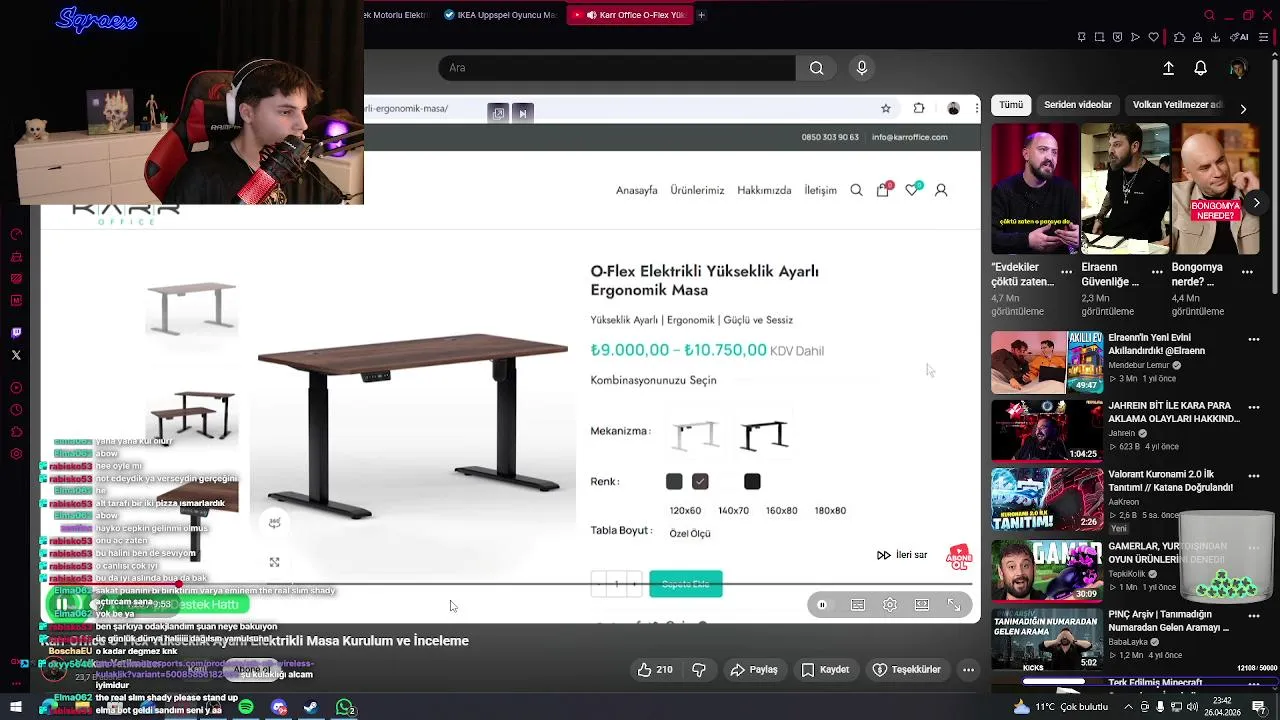
Task: Click the browser pin icon
Action: pyautogui.click(x=1081, y=37)
